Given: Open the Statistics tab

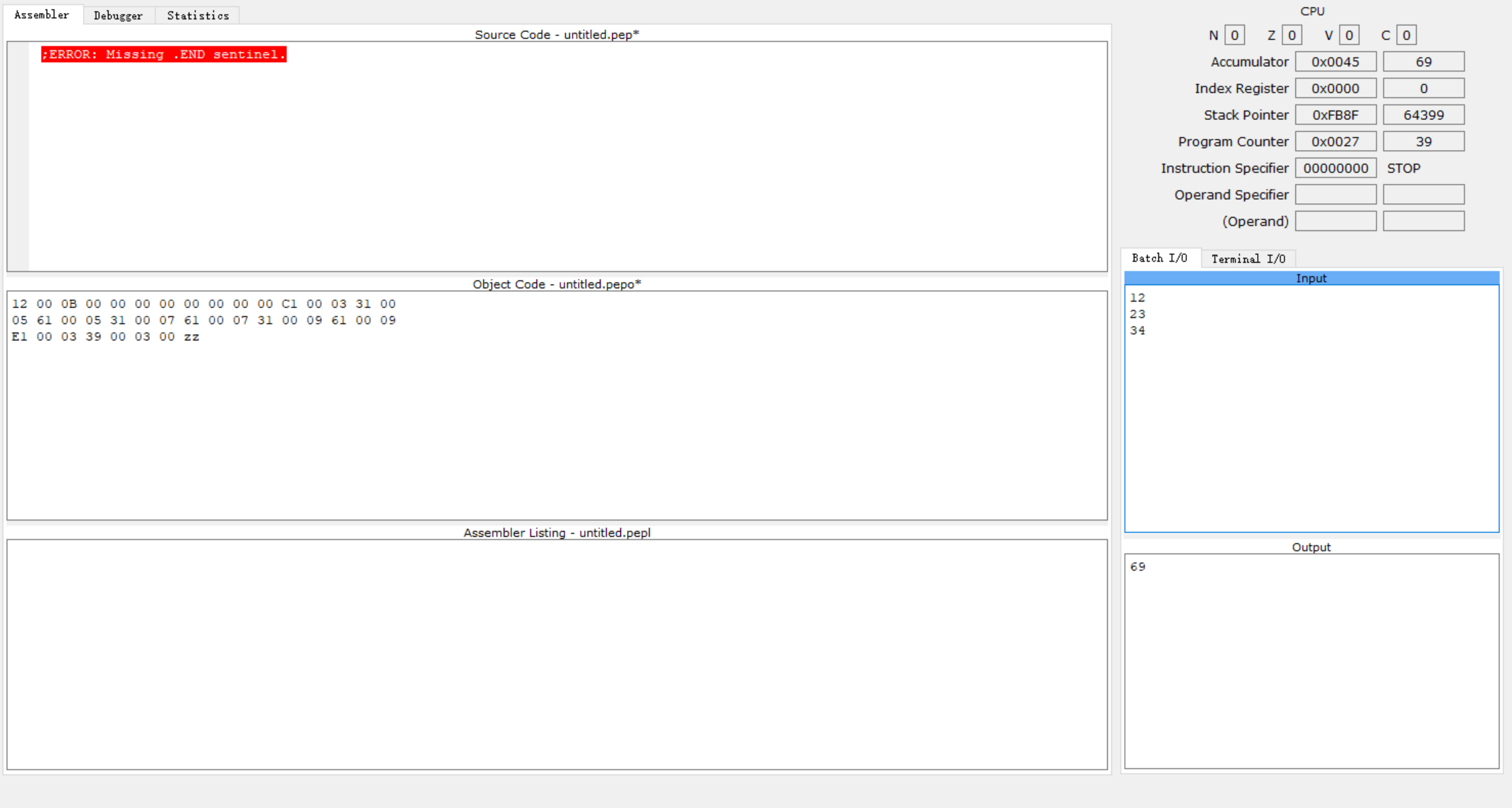Looking at the screenshot, I should (198, 15).
